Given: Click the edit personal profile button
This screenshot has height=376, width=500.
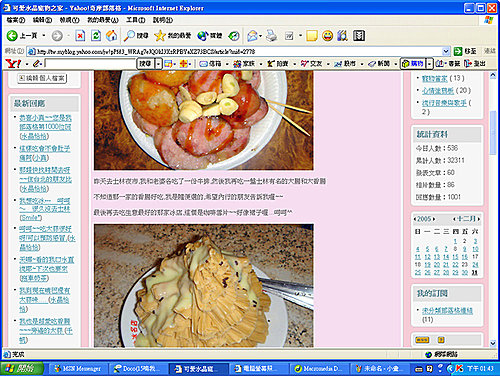Looking at the screenshot, I should point(42,78).
